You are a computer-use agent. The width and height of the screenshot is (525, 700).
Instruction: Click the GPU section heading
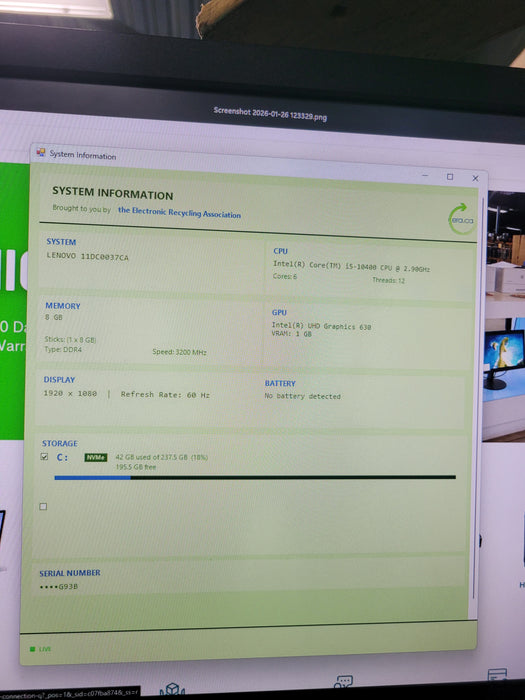coord(279,312)
